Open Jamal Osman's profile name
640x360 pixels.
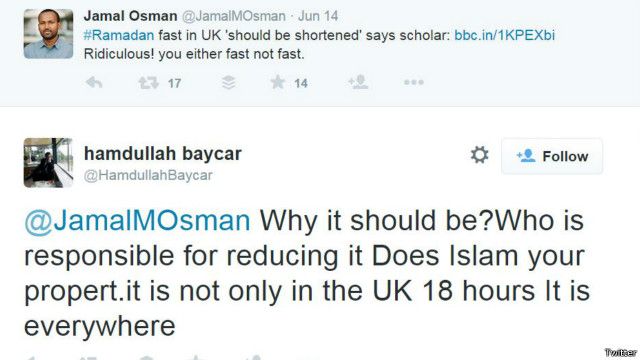(130, 16)
